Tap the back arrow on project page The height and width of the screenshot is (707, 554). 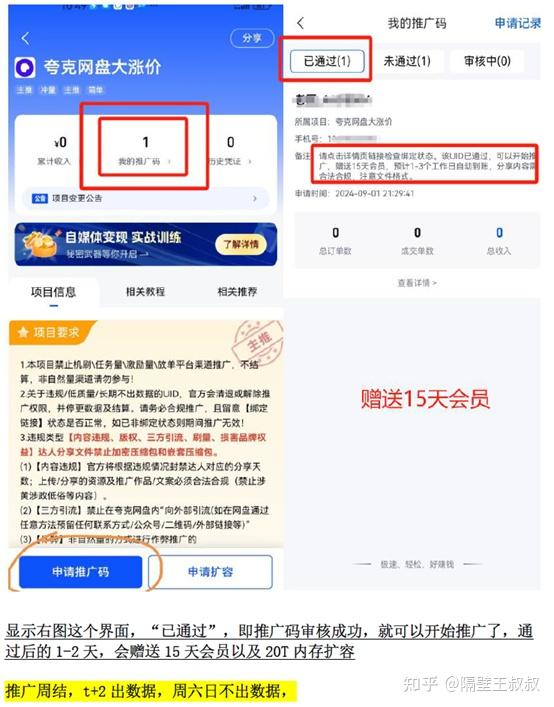click(x=26, y=39)
